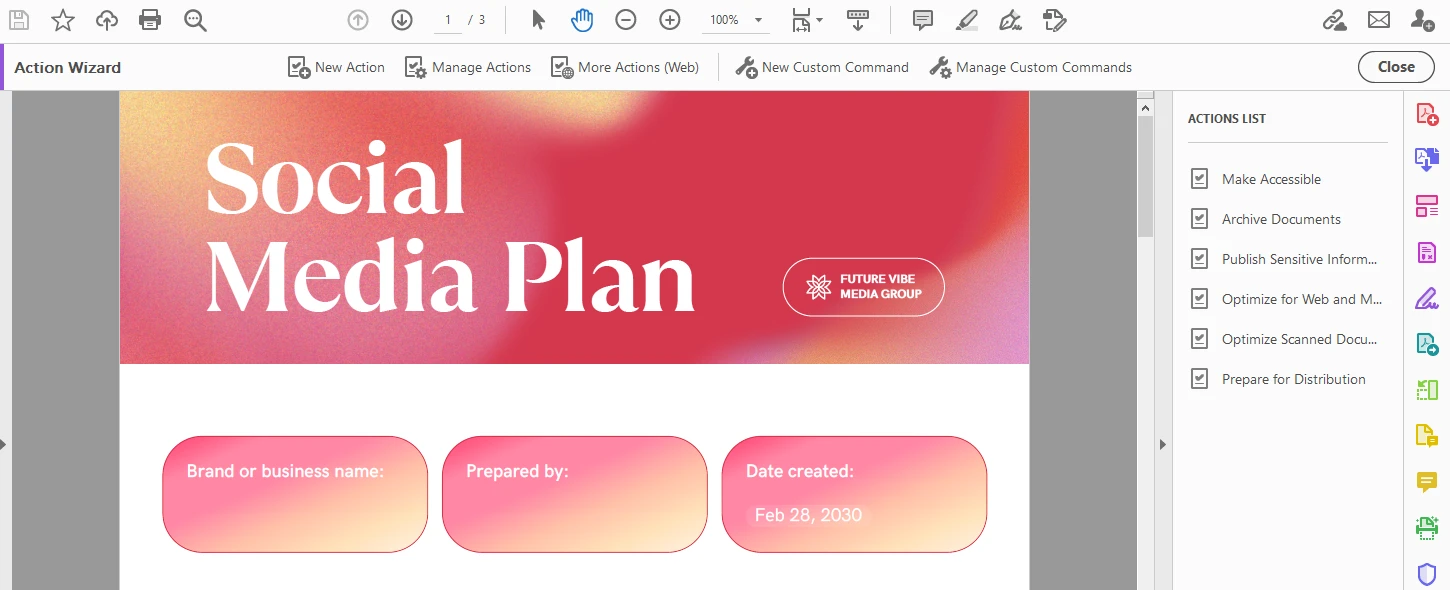Click the Future Vibe Media Group logo

863,287
